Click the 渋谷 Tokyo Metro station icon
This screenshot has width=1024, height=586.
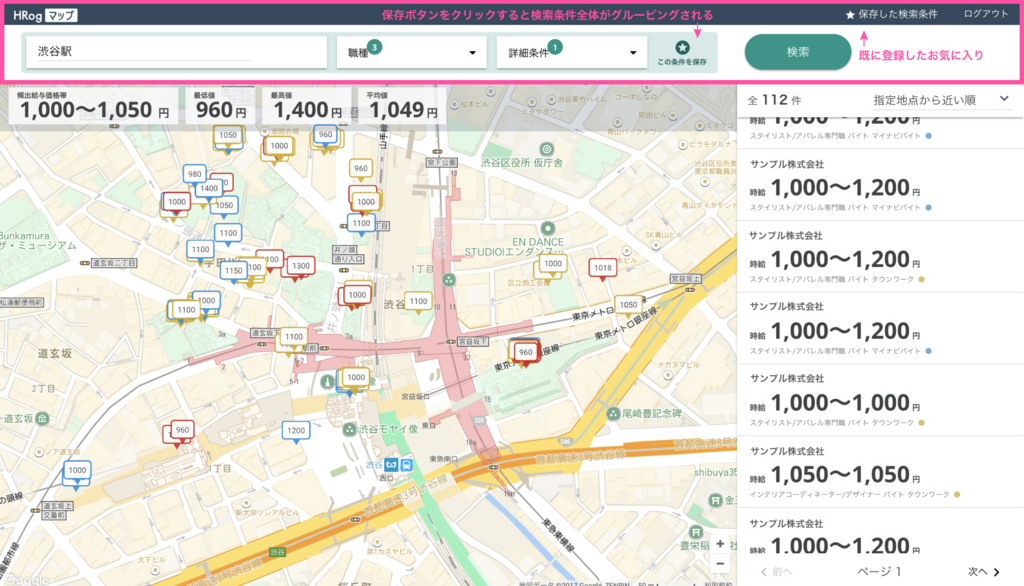point(391,464)
